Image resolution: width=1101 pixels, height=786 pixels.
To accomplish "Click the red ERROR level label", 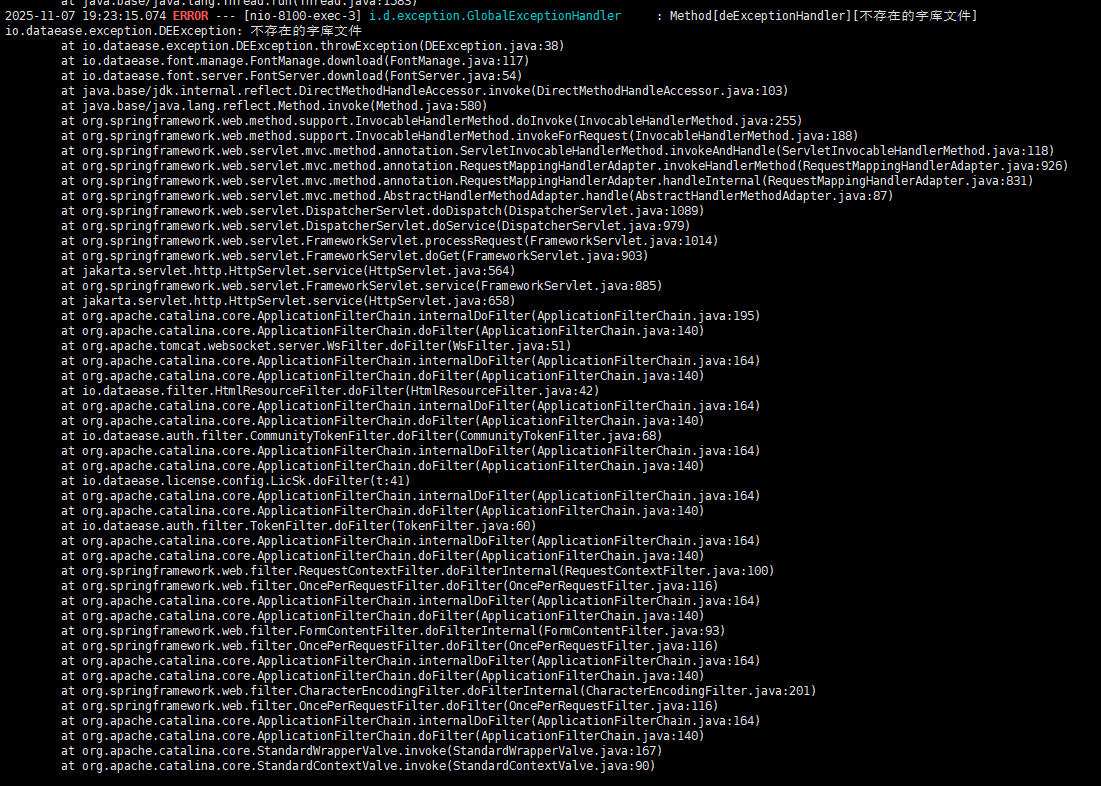I will point(190,16).
